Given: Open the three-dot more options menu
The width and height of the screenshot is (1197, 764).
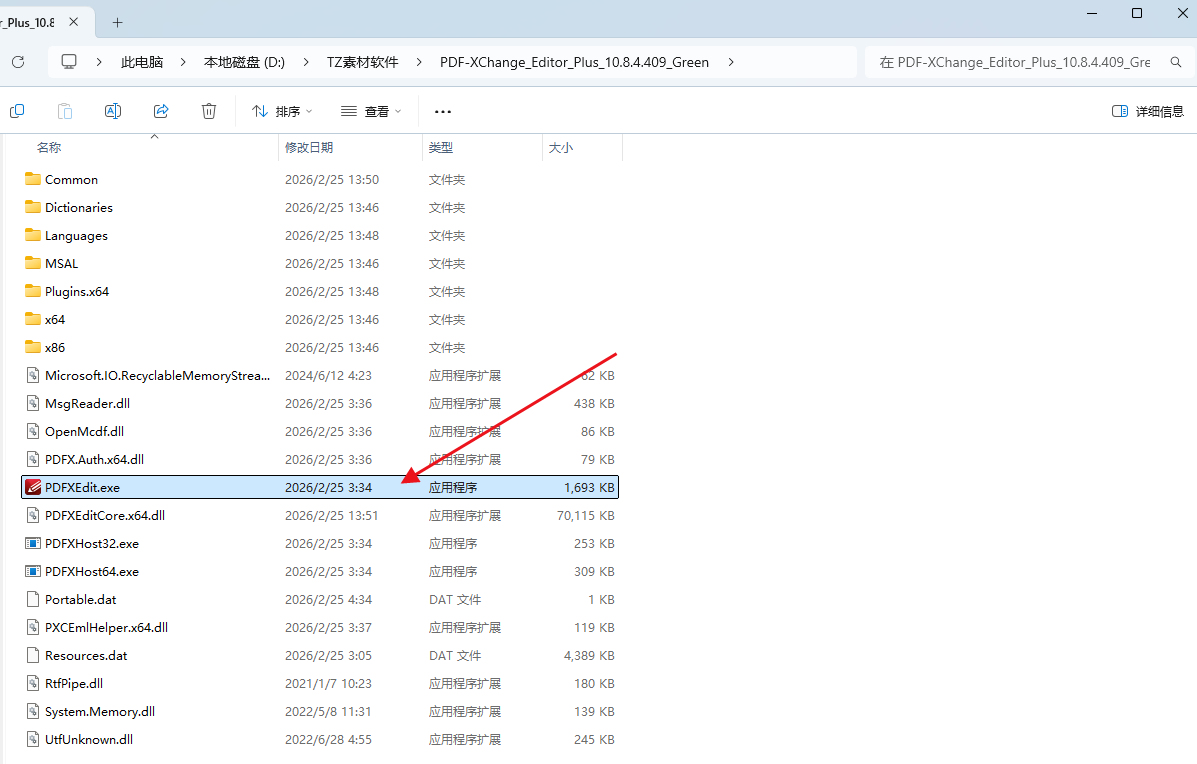Looking at the screenshot, I should coord(443,111).
